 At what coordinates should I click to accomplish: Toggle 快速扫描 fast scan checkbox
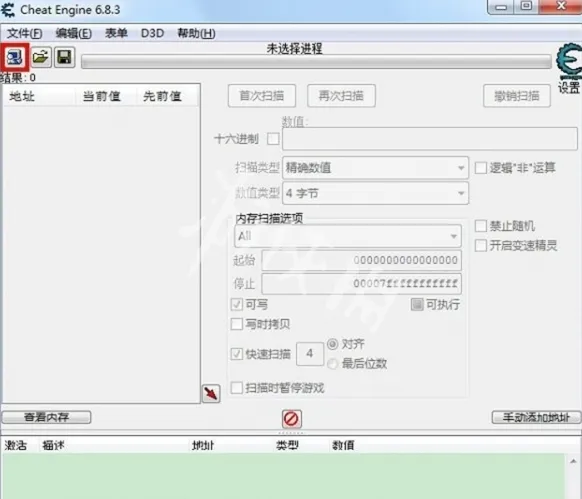[x=237, y=354]
